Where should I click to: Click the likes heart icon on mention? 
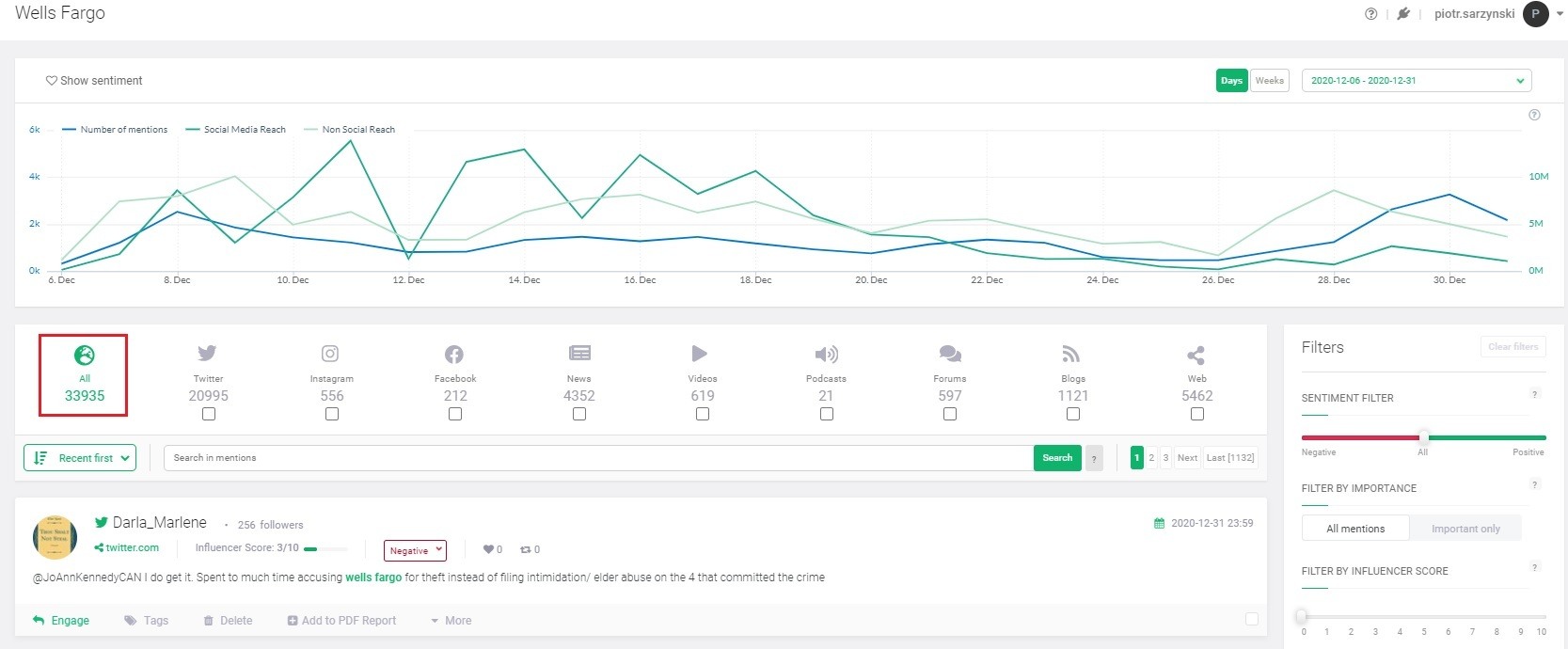[488, 549]
